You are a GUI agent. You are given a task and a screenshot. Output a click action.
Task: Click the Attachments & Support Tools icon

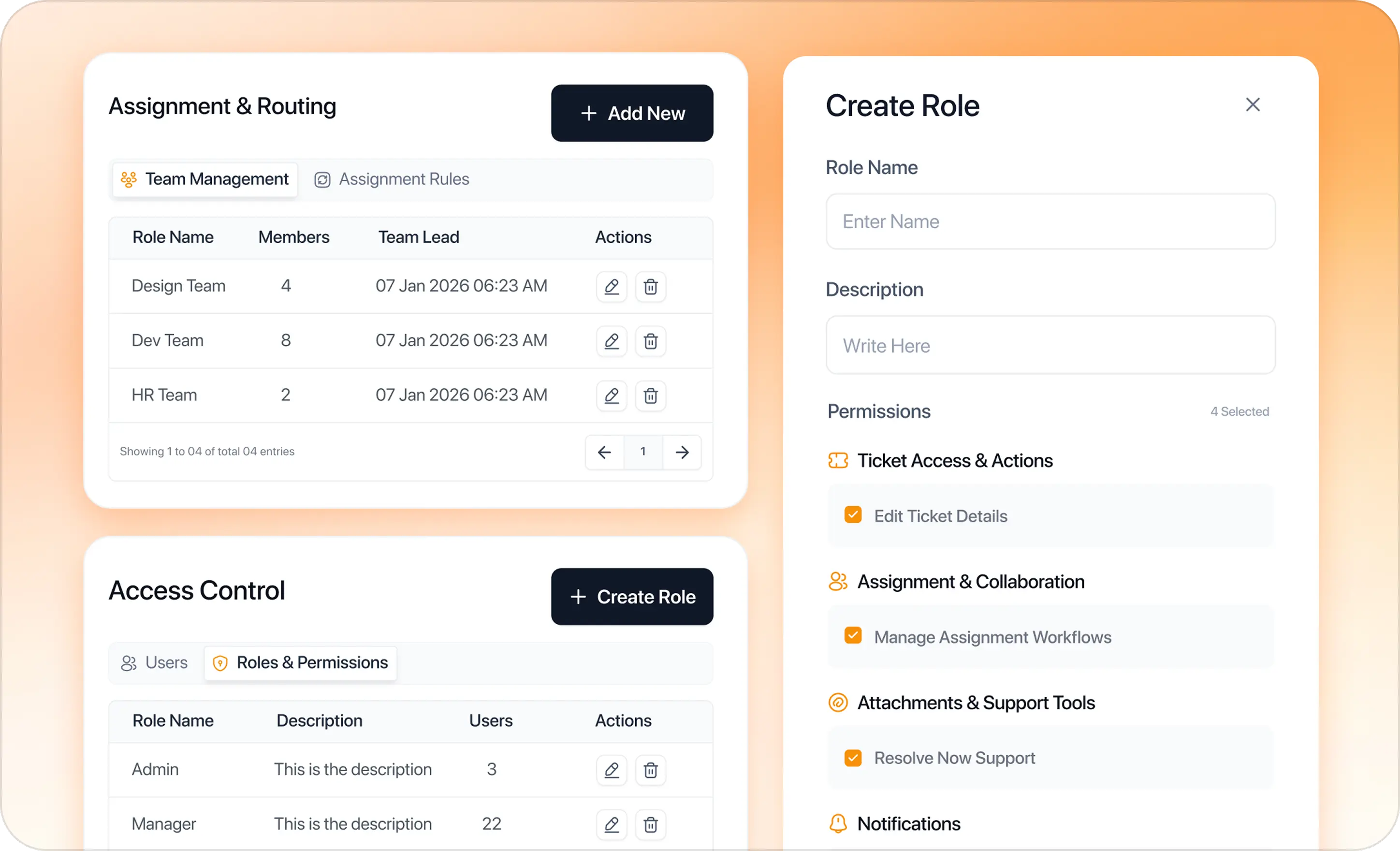[838, 703]
